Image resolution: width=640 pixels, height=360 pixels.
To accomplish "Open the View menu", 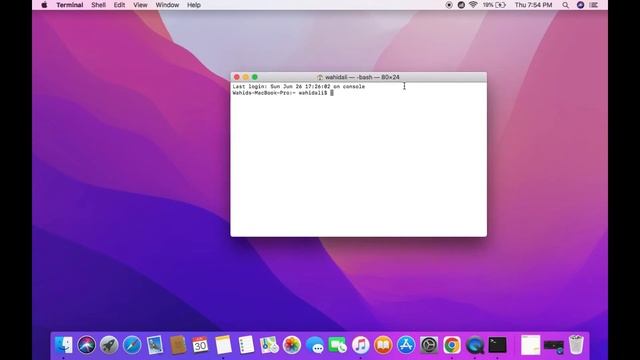I will pos(140,5).
